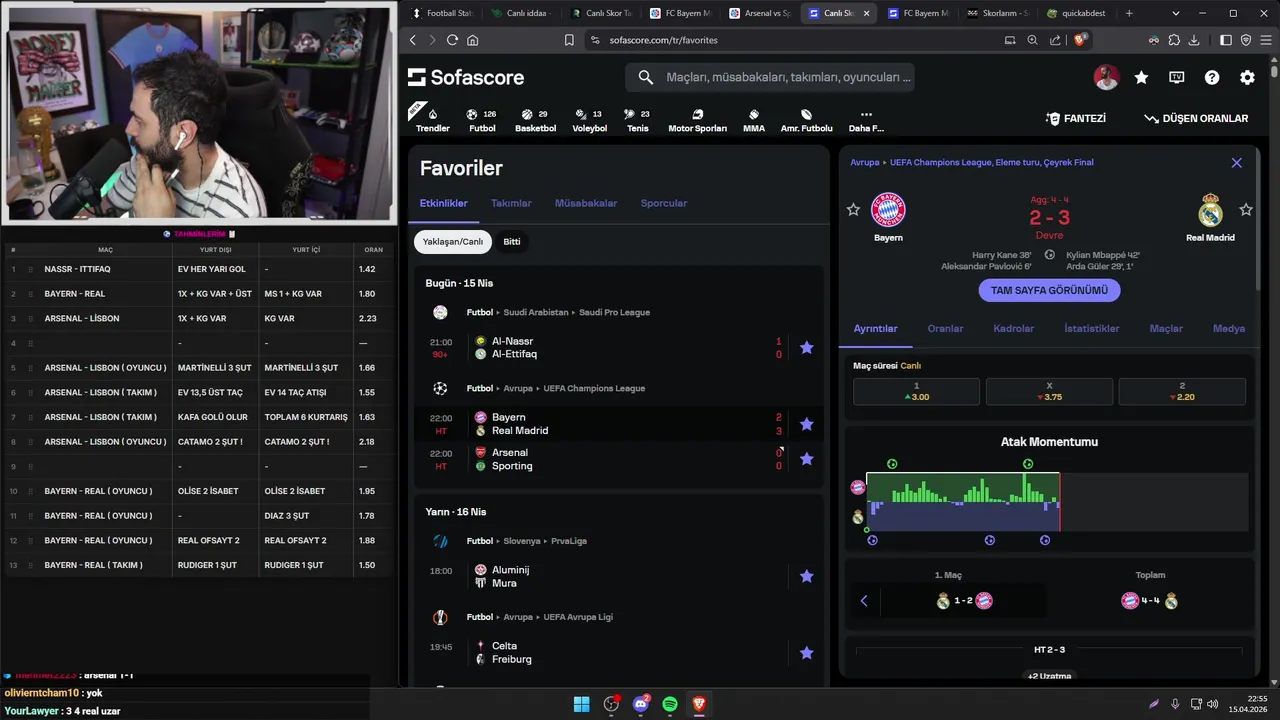This screenshot has height=720, width=1280.
Task: Open the Voleybol category
Action: point(589,119)
